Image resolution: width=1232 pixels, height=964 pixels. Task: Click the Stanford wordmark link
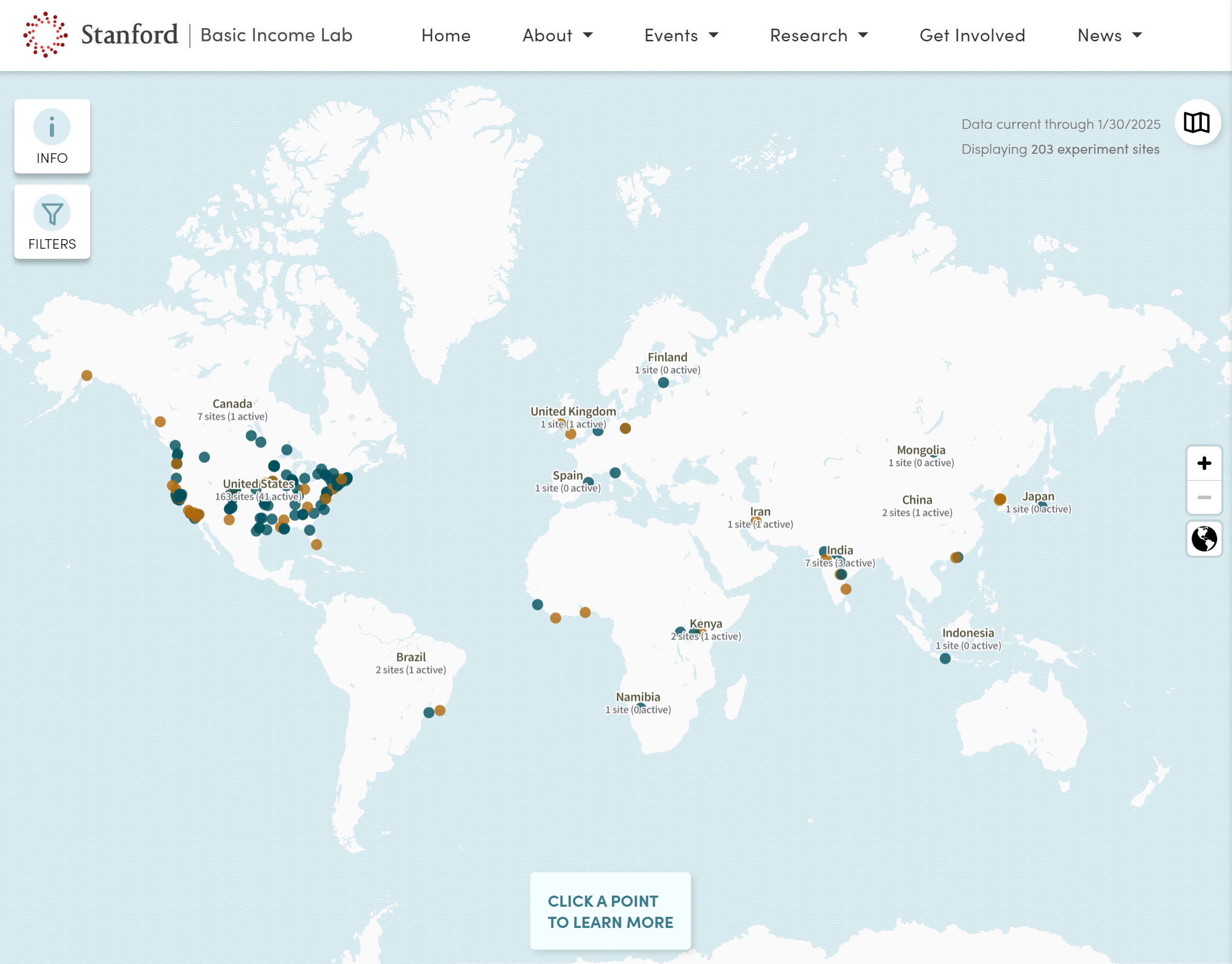pos(129,35)
